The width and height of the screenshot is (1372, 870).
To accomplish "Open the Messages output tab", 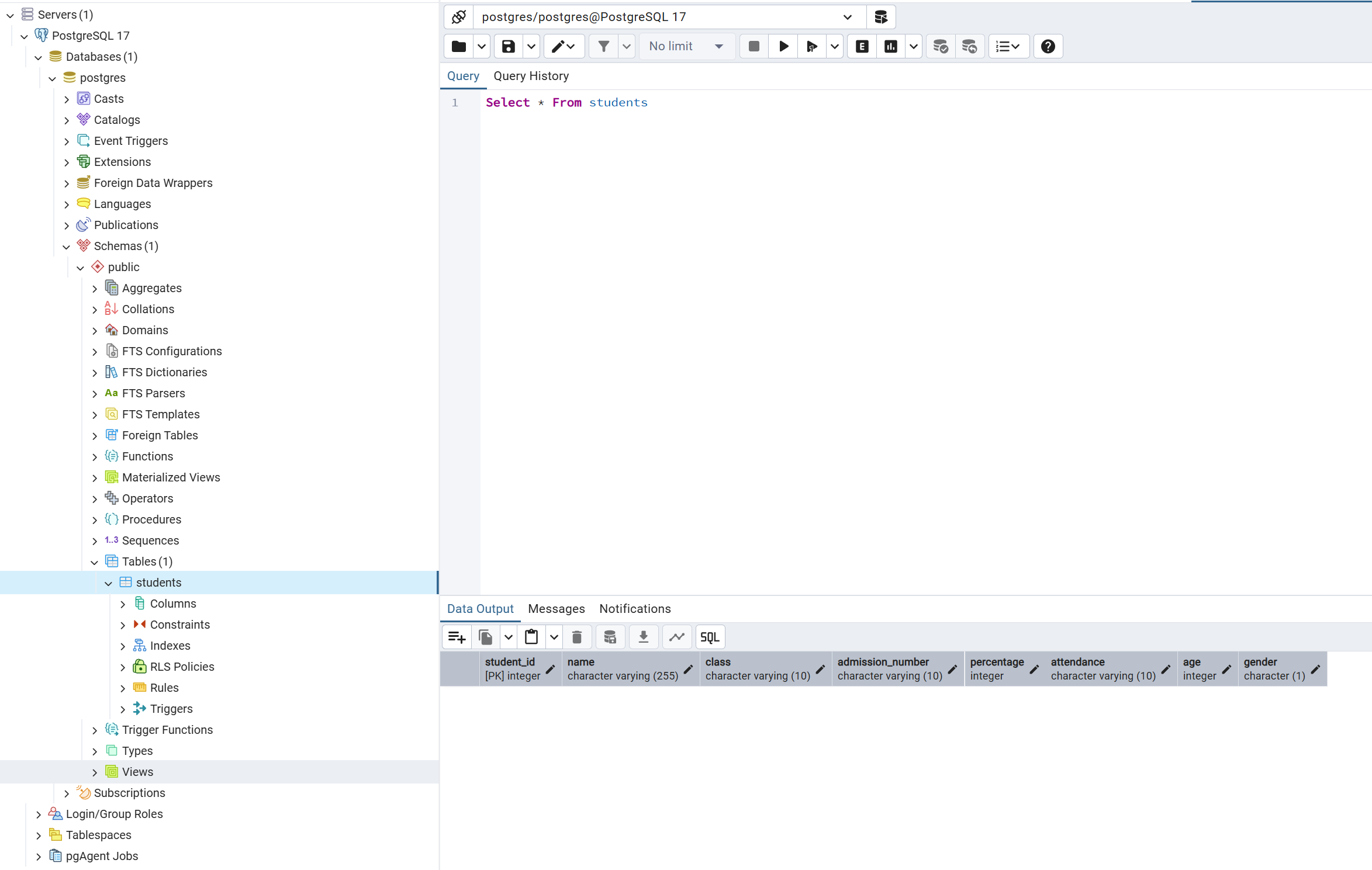I will (x=556, y=609).
